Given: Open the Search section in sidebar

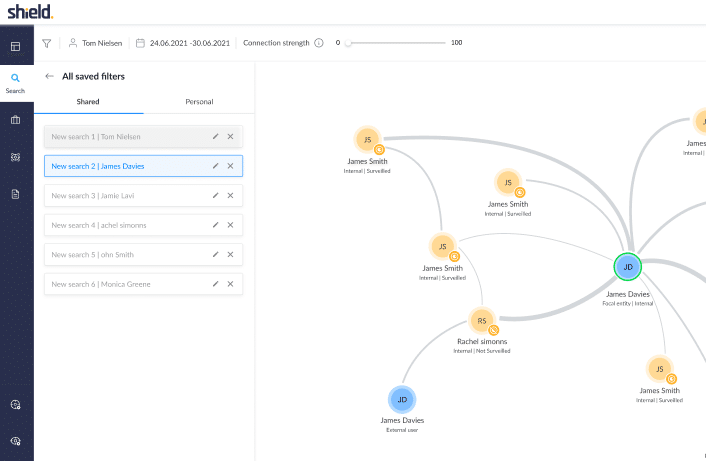Looking at the screenshot, I should click(x=16, y=82).
